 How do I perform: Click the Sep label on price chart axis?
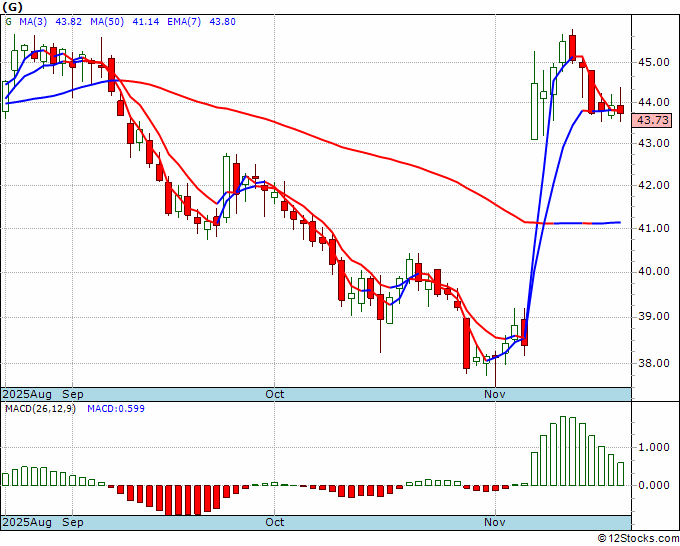(73, 394)
